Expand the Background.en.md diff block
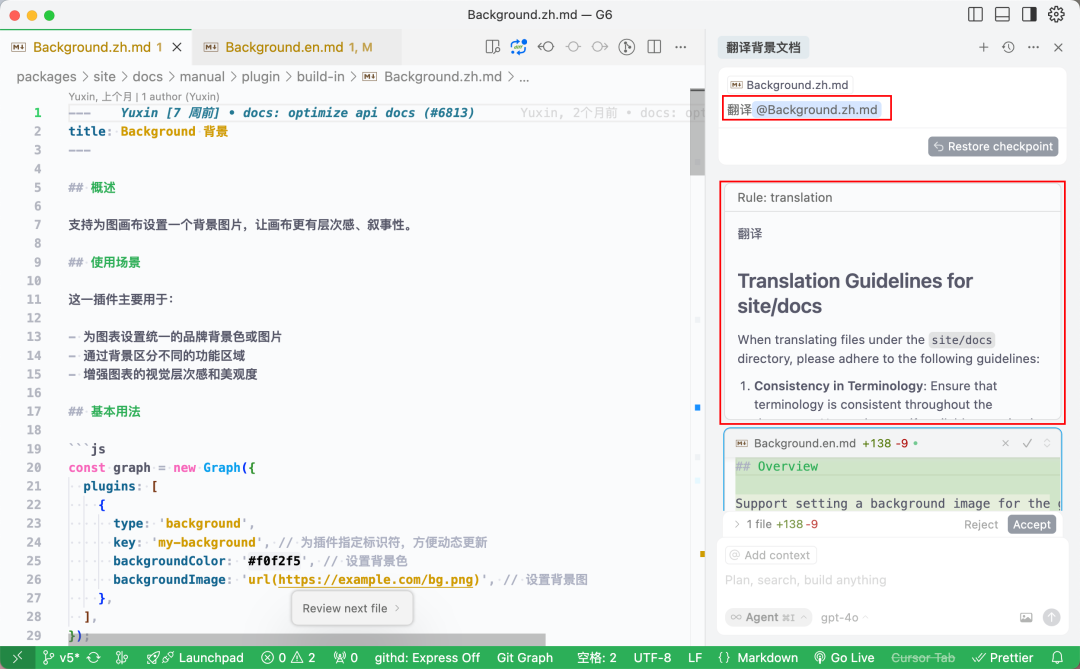Image resolution: width=1080 pixels, height=669 pixels. [x=1047, y=443]
